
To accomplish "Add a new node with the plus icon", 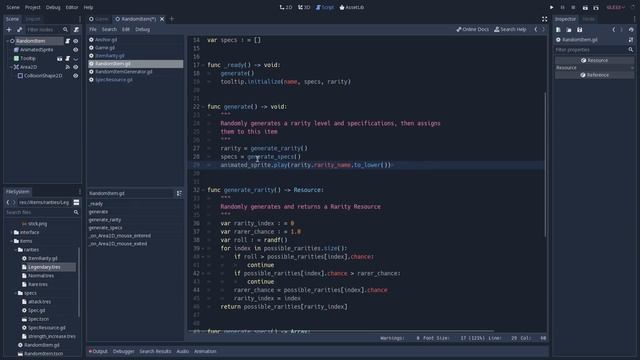I will pos(9,29).
